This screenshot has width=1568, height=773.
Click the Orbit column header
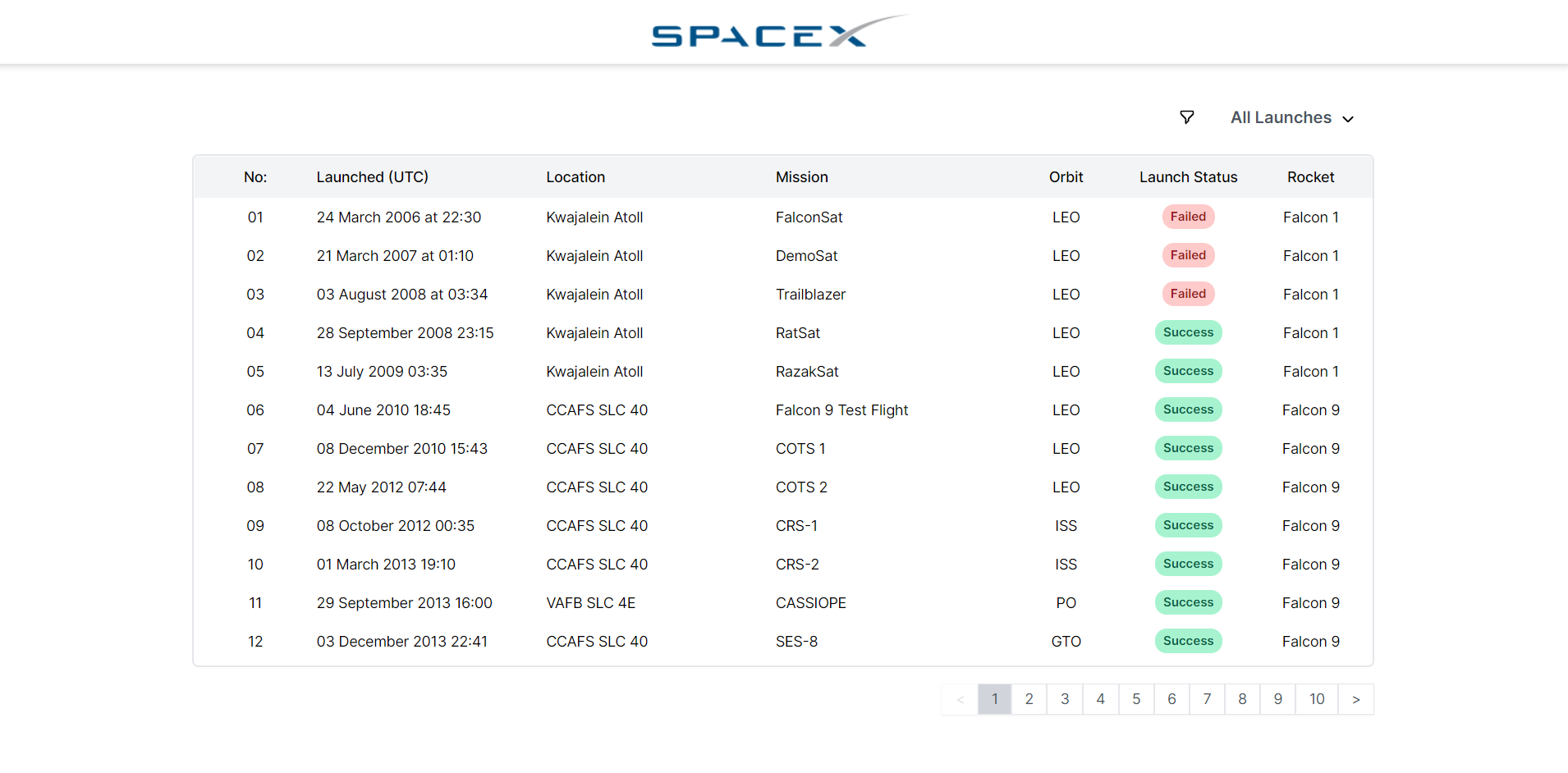click(1066, 176)
